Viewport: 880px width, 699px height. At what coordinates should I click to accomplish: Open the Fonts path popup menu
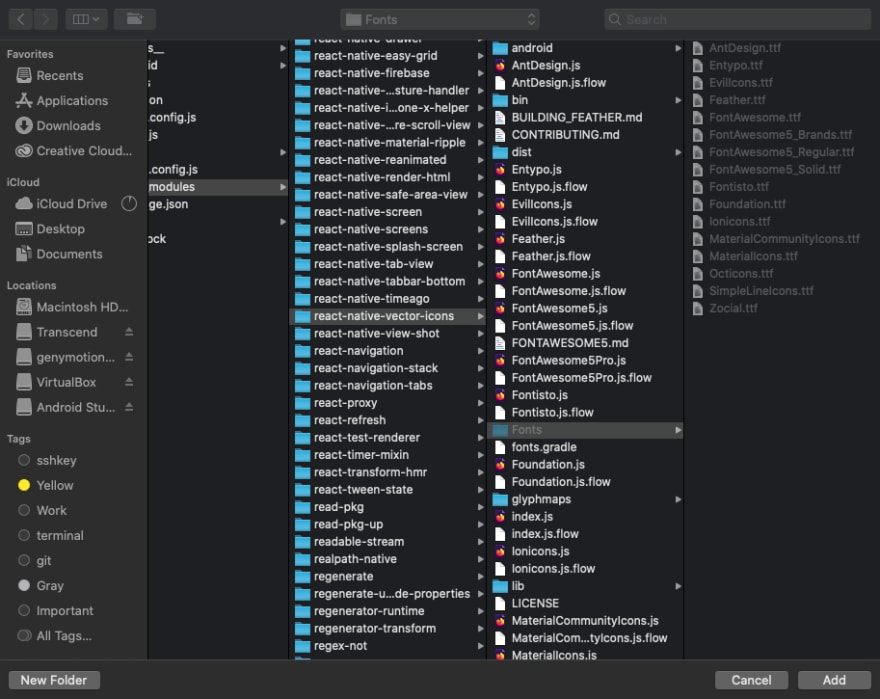click(440, 20)
